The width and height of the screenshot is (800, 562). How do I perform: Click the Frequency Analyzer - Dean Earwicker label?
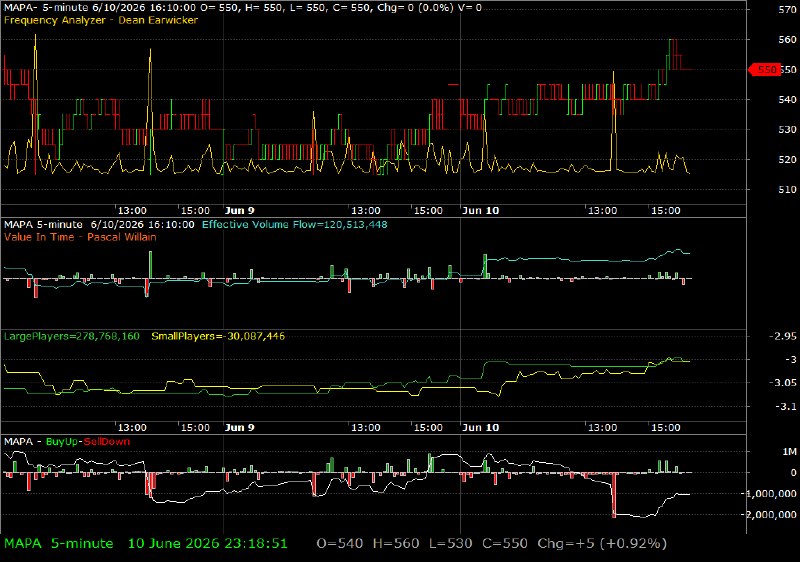(x=101, y=20)
